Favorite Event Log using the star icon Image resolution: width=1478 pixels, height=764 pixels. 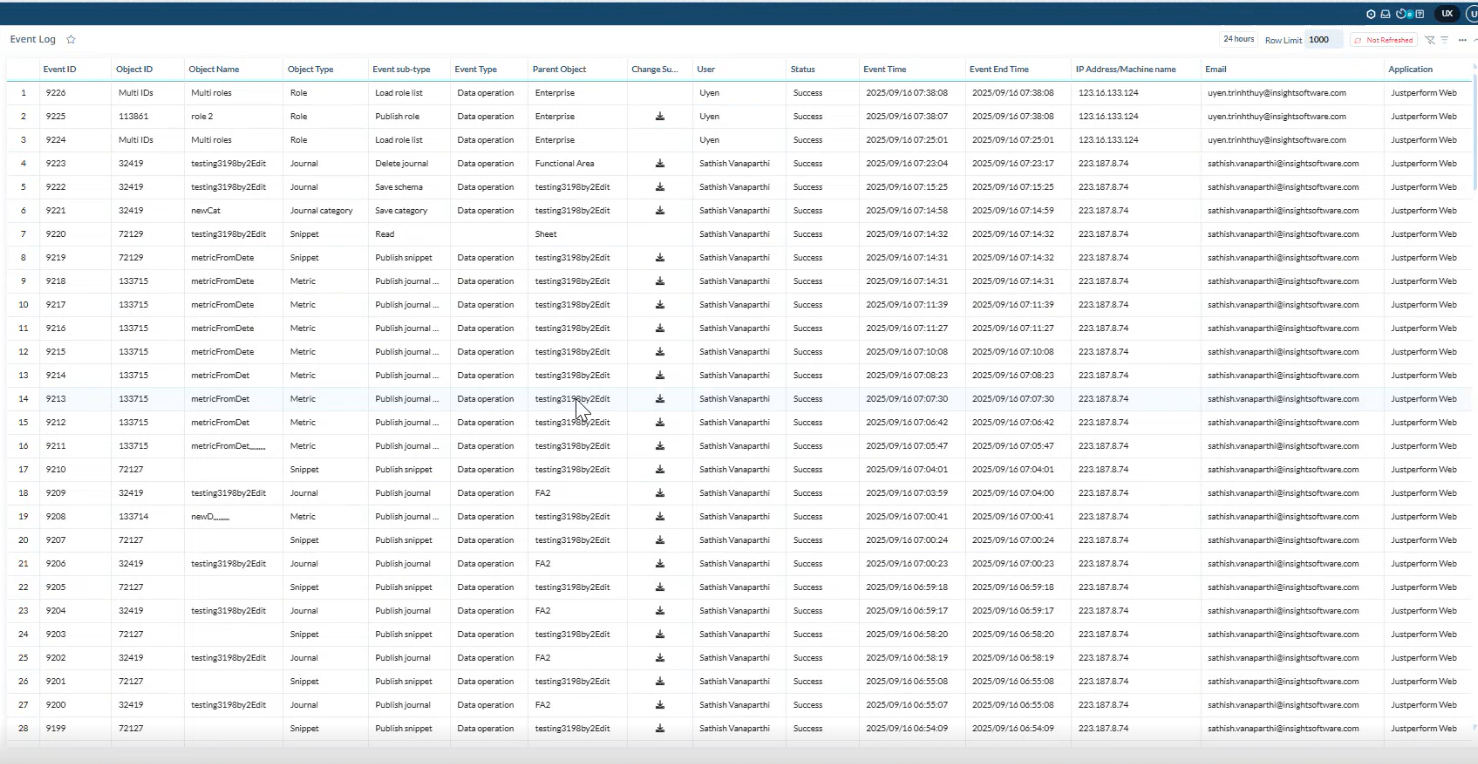point(70,39)
